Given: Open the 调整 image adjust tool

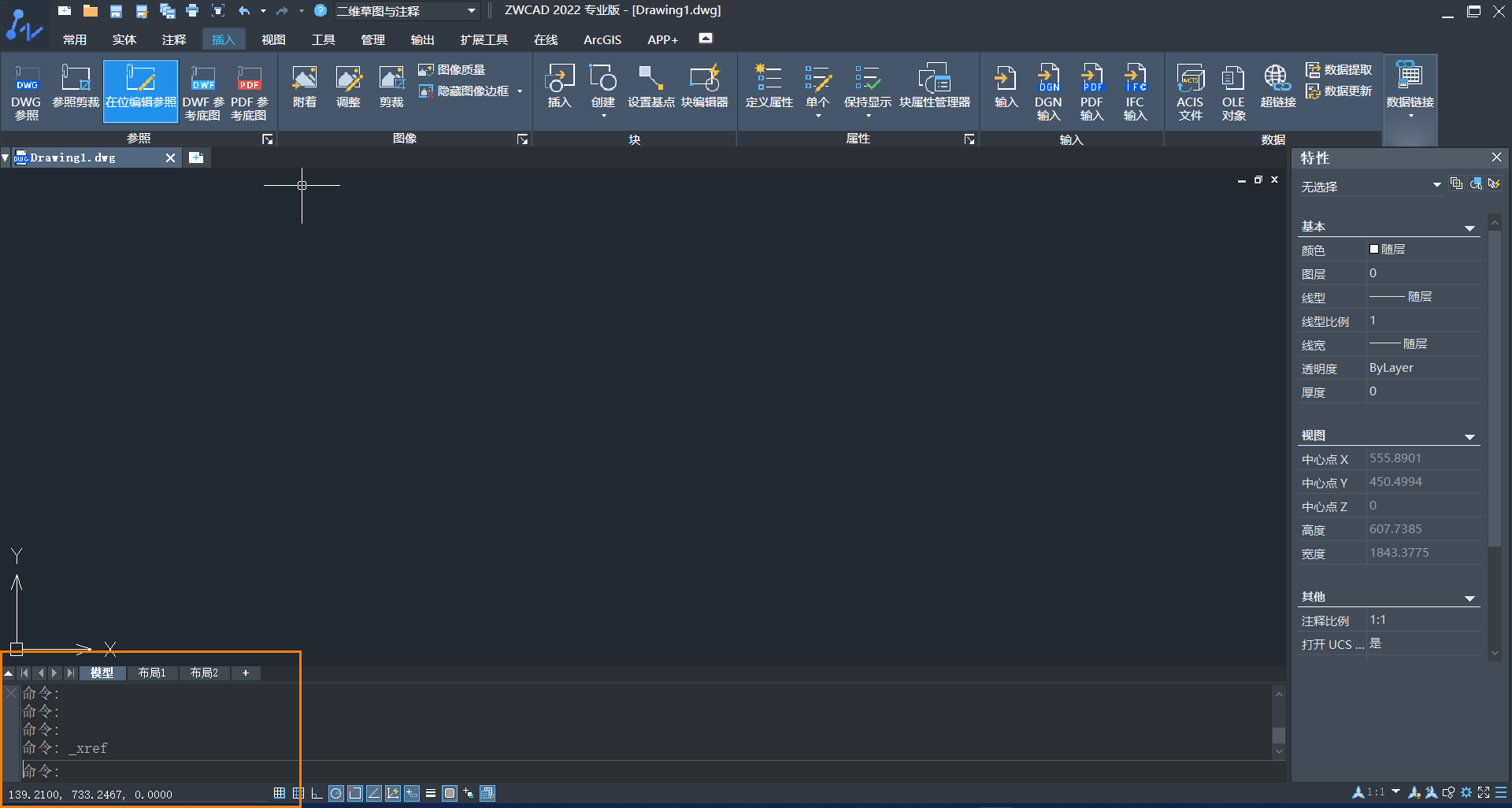Looking at the screenshot, I should [348, 87].
